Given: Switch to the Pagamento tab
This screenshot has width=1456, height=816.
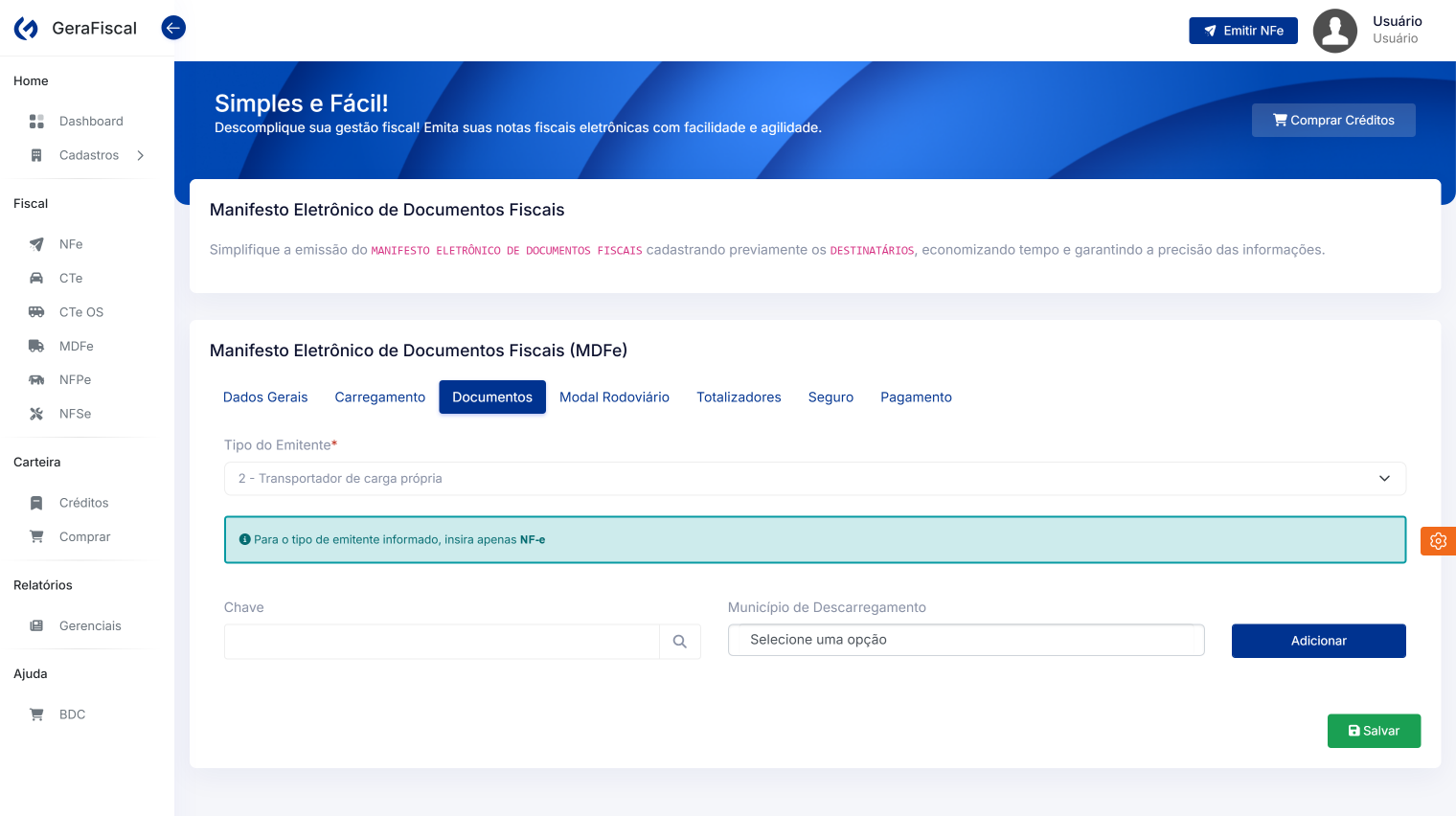Looking at the screenshot, I should click(x=916, y=397).
